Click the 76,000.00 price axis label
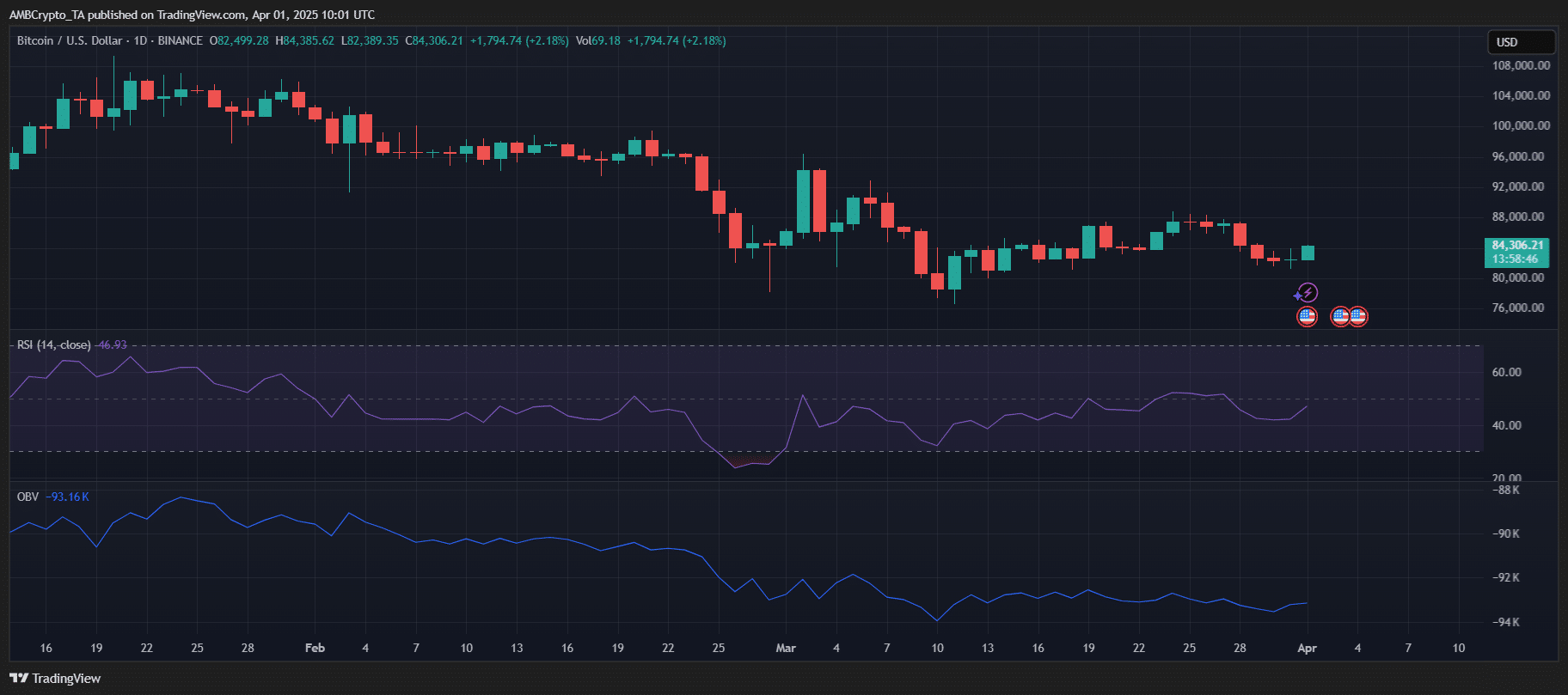The height and width of the screenshot is (695, 1568). tap(1518, 308)
